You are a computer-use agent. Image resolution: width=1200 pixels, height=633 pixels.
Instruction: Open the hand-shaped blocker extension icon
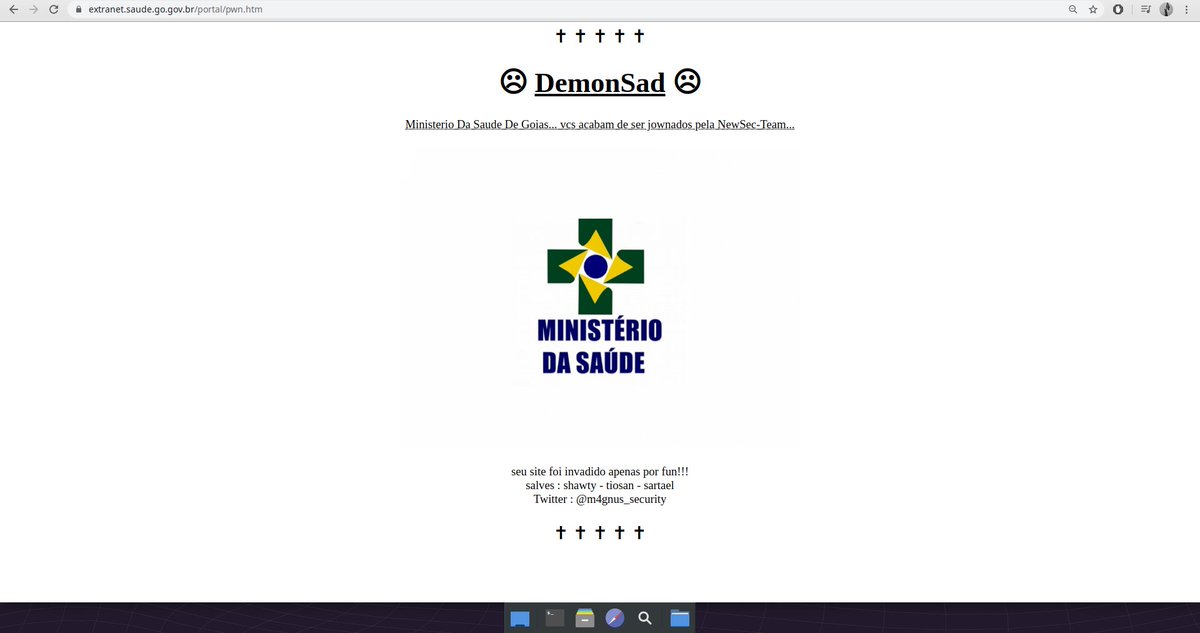point(1117,9)
